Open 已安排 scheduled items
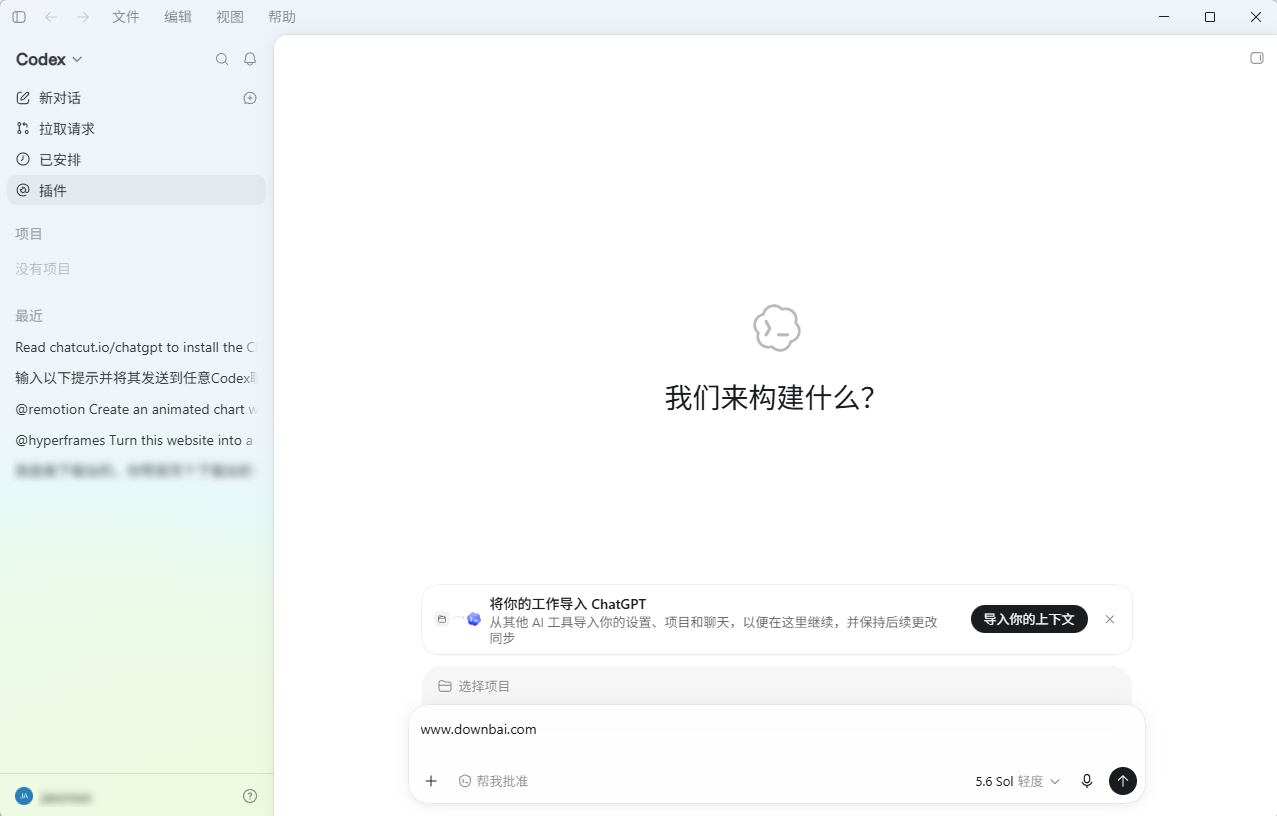1277x816 pixels. click(x=136, y=160)
